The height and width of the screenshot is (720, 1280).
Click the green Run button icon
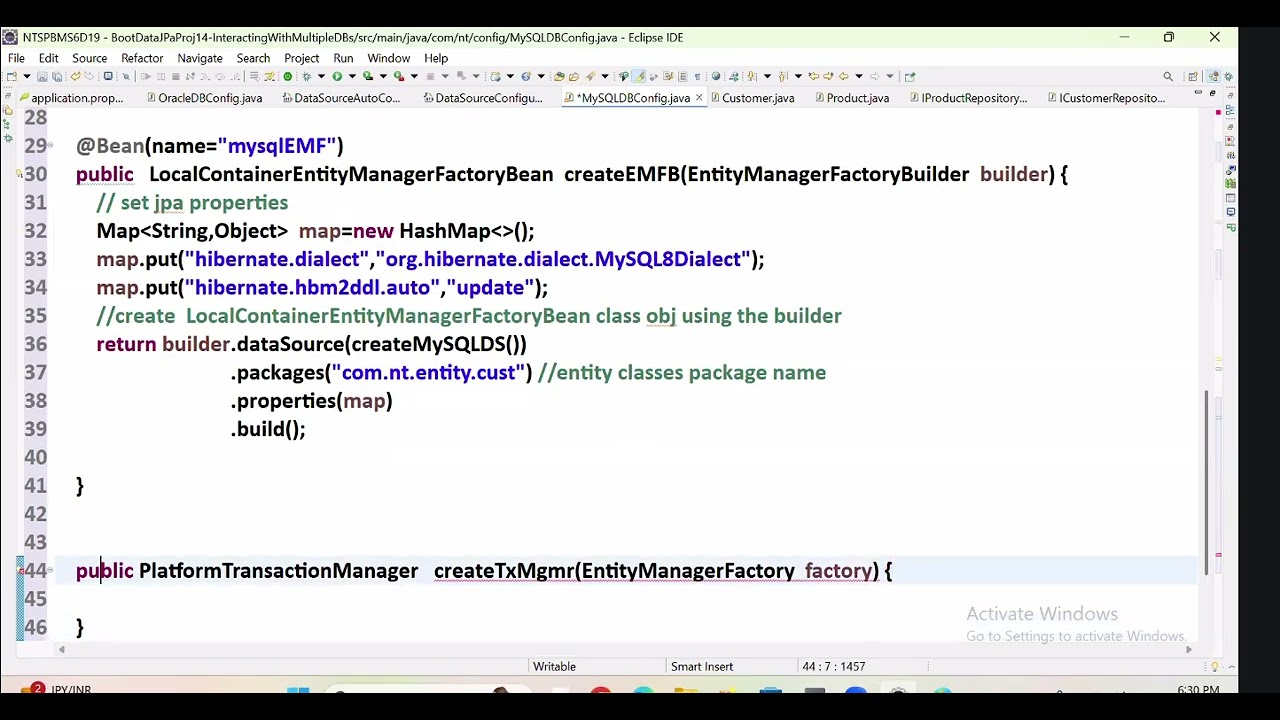pyautogui.click(x=337, y=76)
